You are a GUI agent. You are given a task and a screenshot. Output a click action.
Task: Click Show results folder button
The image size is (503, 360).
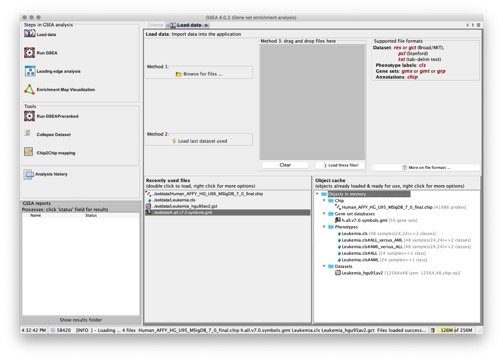click(81, 320)
